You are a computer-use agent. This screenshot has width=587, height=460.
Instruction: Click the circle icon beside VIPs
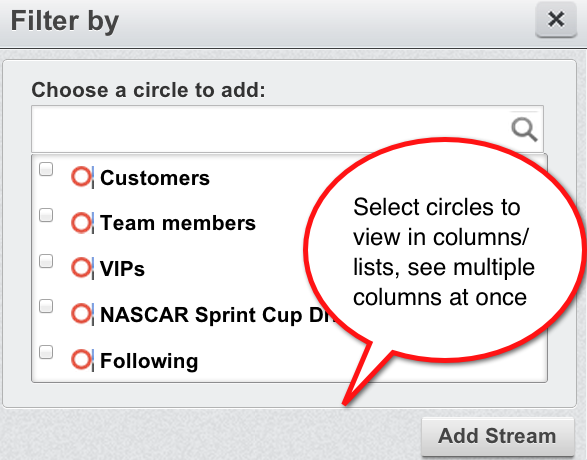[81, 268]
